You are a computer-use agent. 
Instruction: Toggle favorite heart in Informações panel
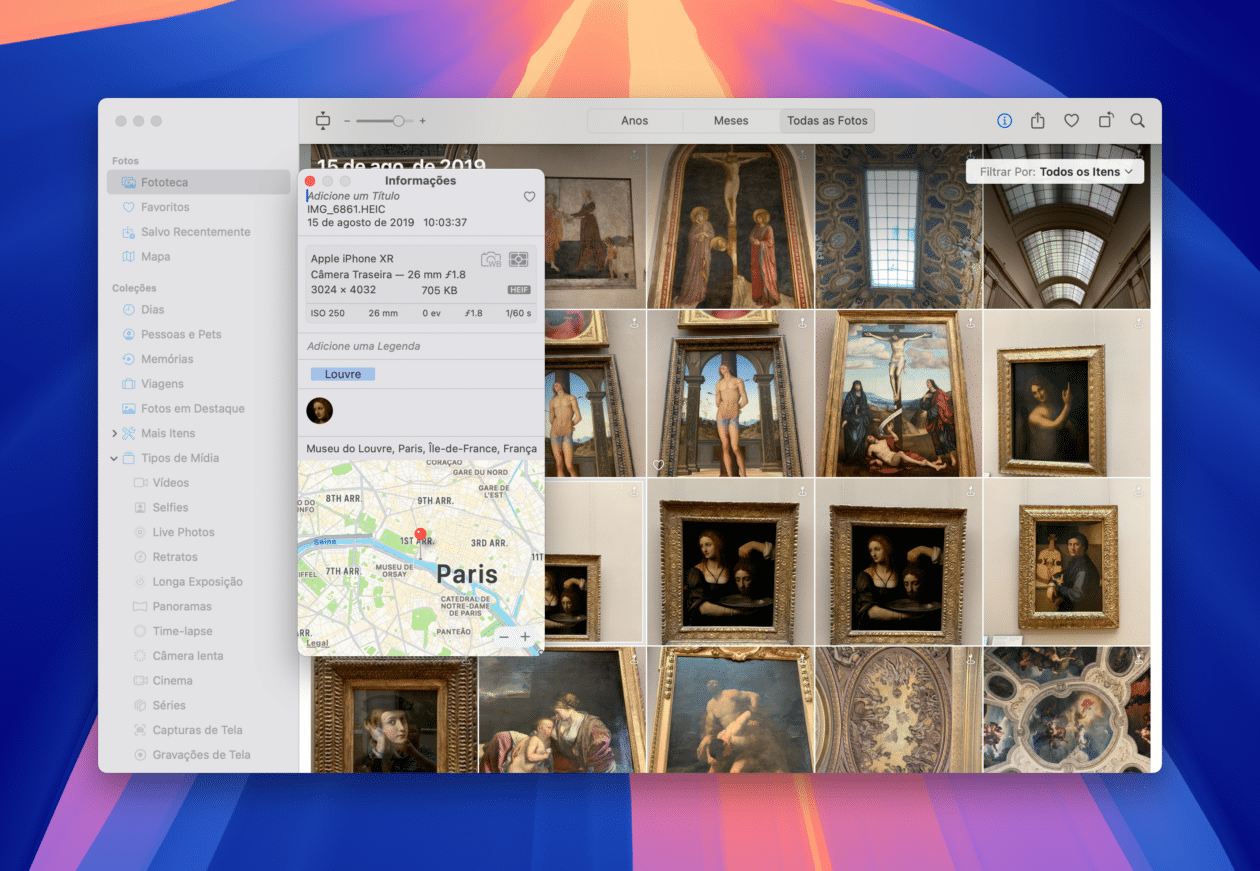pos(530,197)
